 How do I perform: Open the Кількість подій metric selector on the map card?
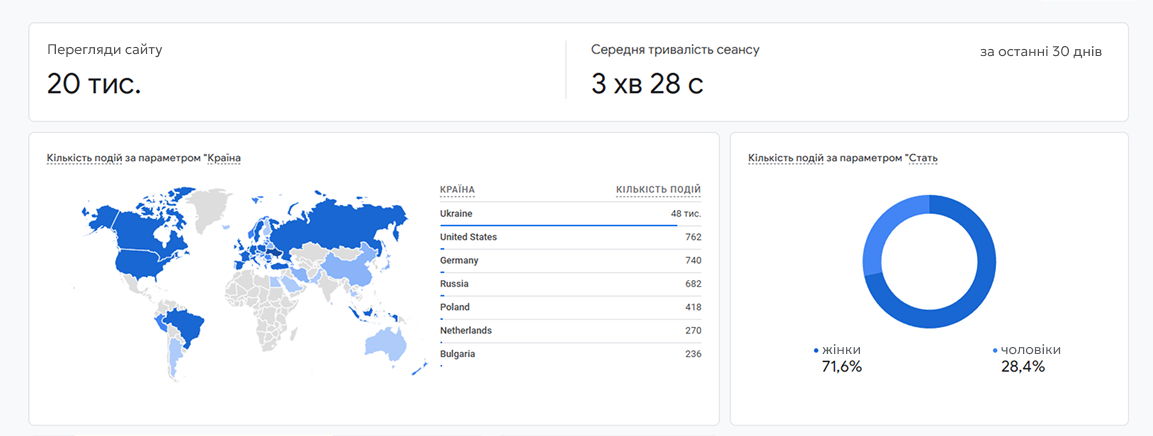coord(84,158)
